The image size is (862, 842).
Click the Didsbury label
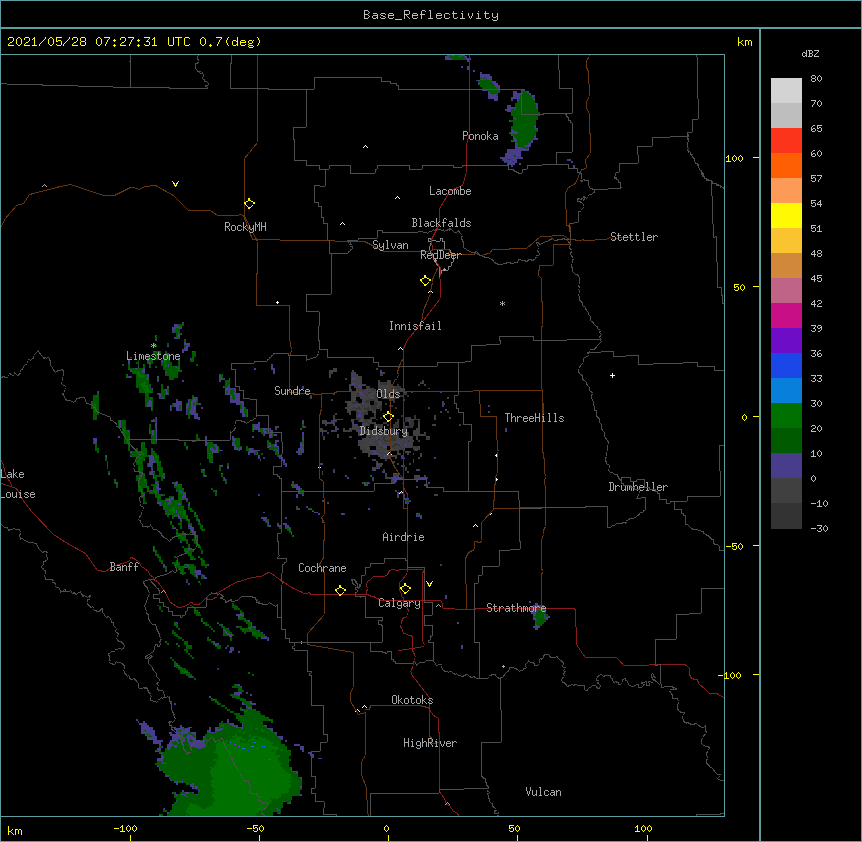(x=383, y=431)
